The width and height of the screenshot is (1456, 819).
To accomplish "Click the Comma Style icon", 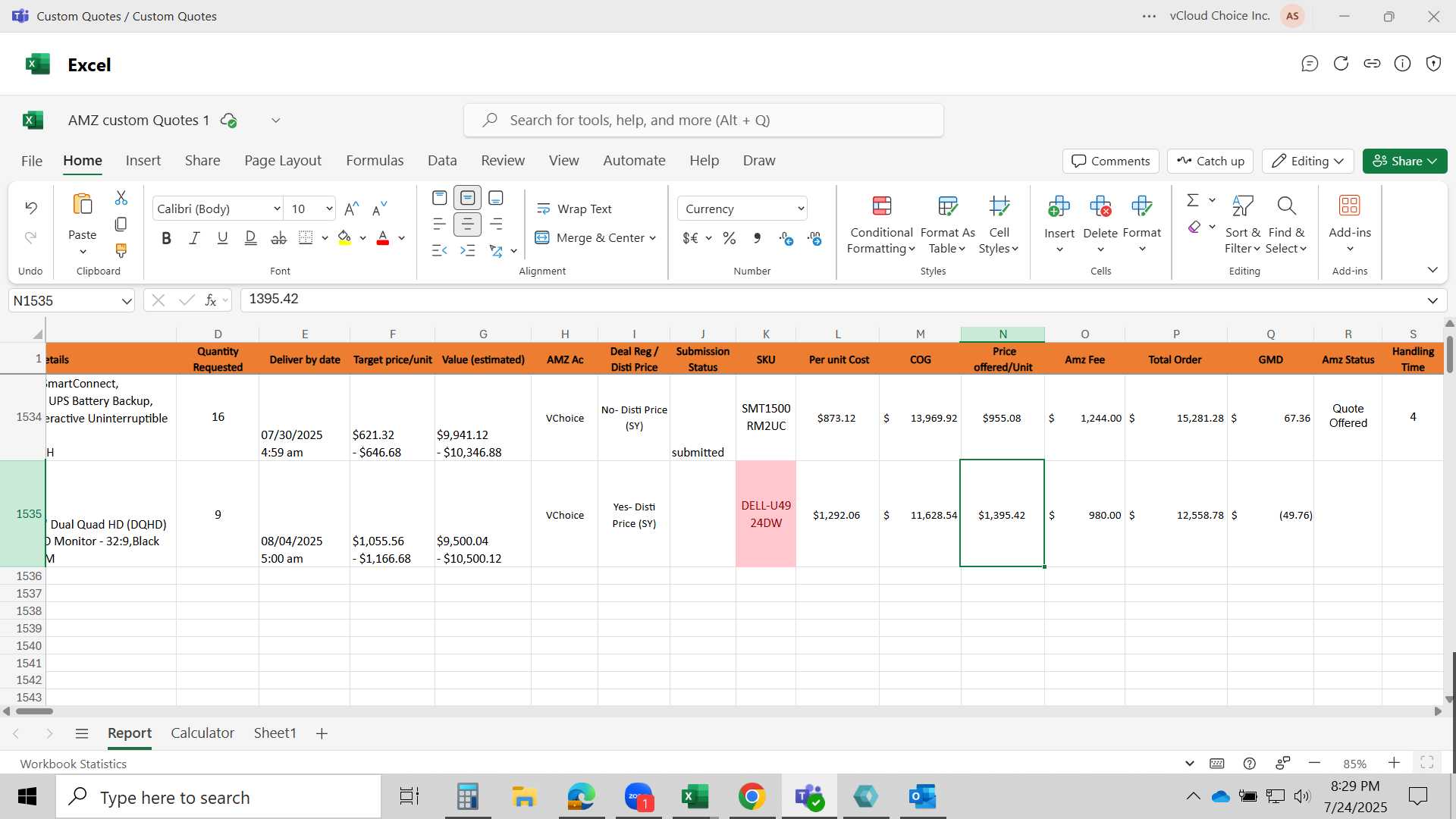I will [x=757, y=238].
